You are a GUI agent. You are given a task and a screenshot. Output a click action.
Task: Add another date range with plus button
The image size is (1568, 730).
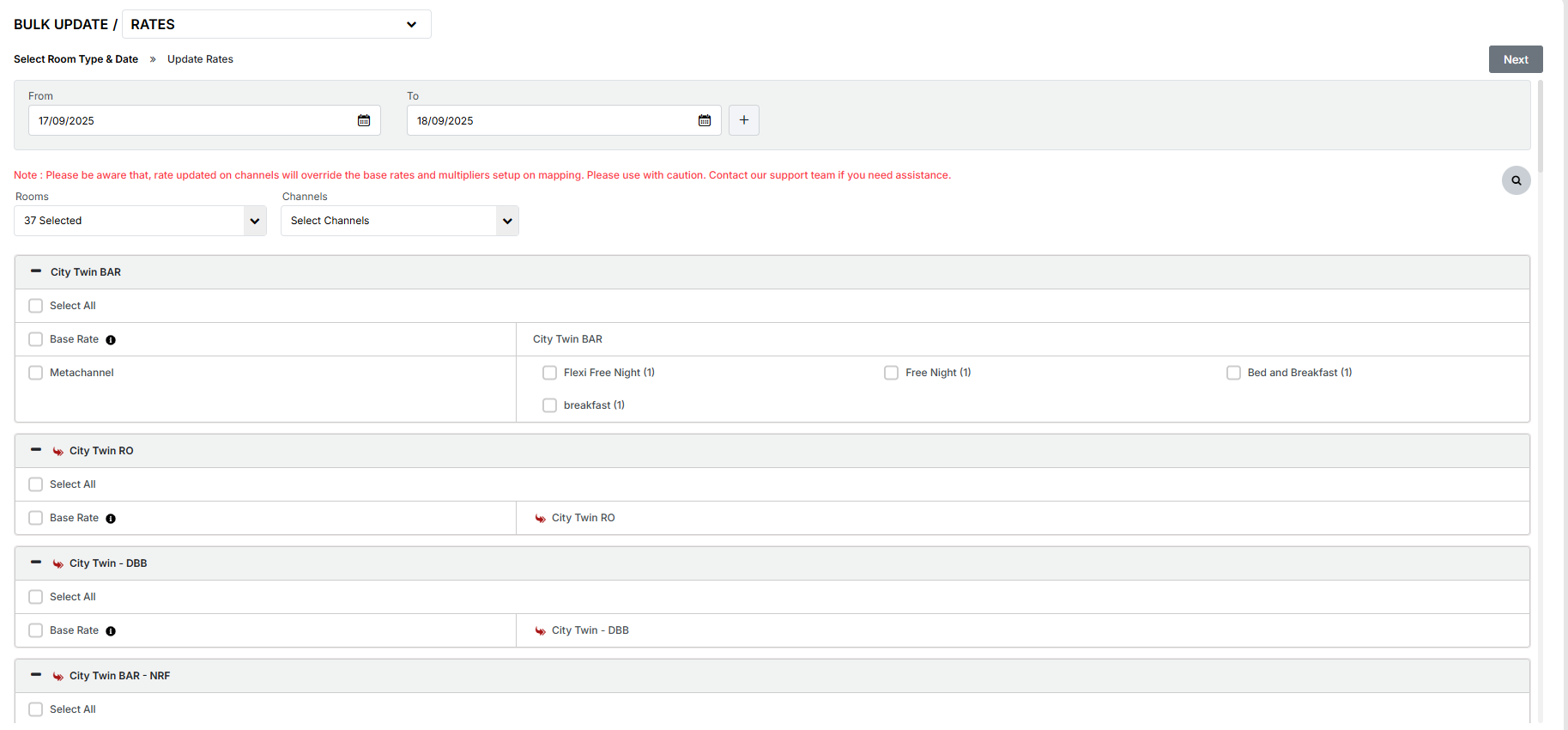pyautogui.click(x=744, y=120)
